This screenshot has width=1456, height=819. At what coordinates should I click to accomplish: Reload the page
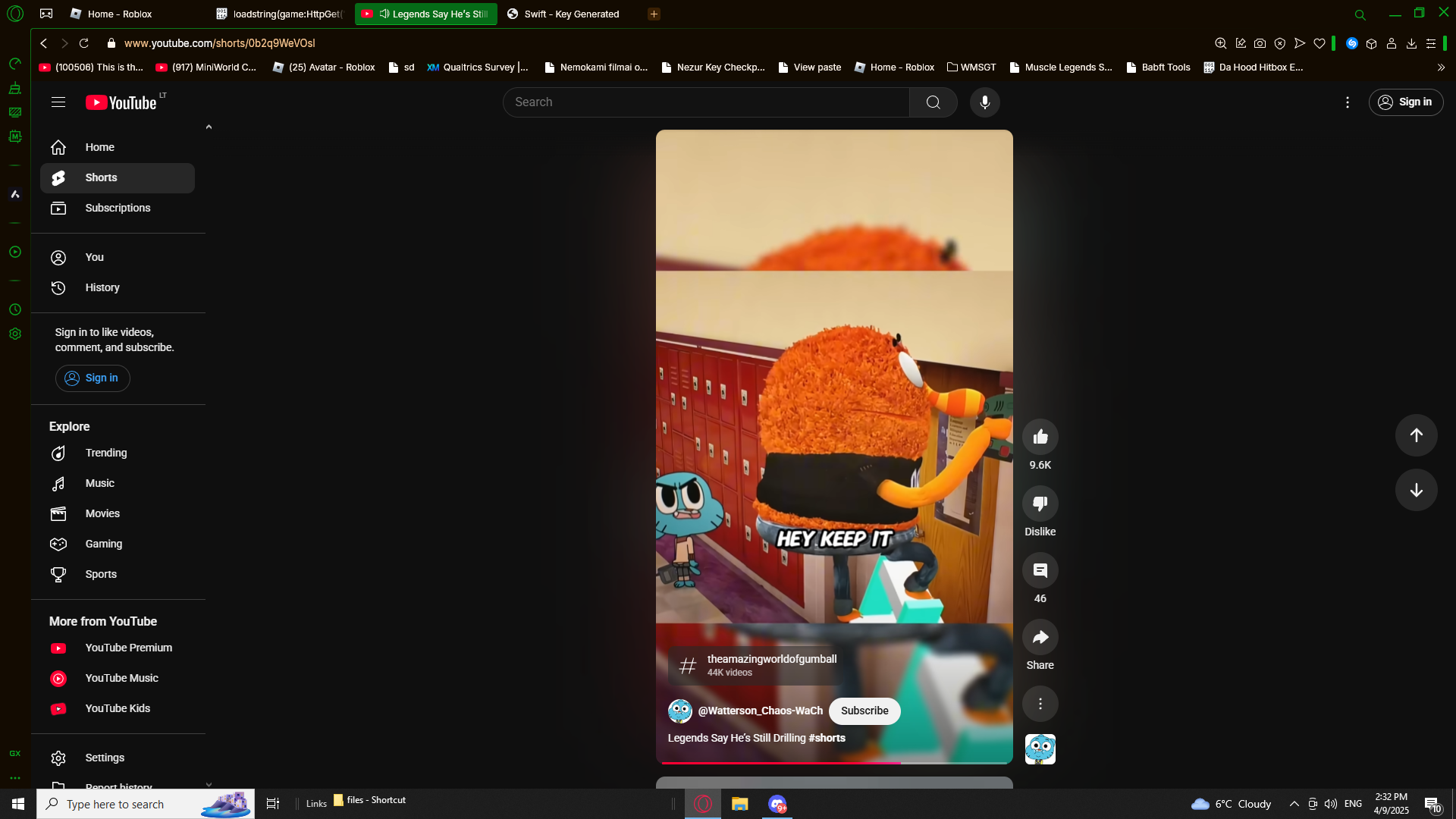(x=84, y=43)
